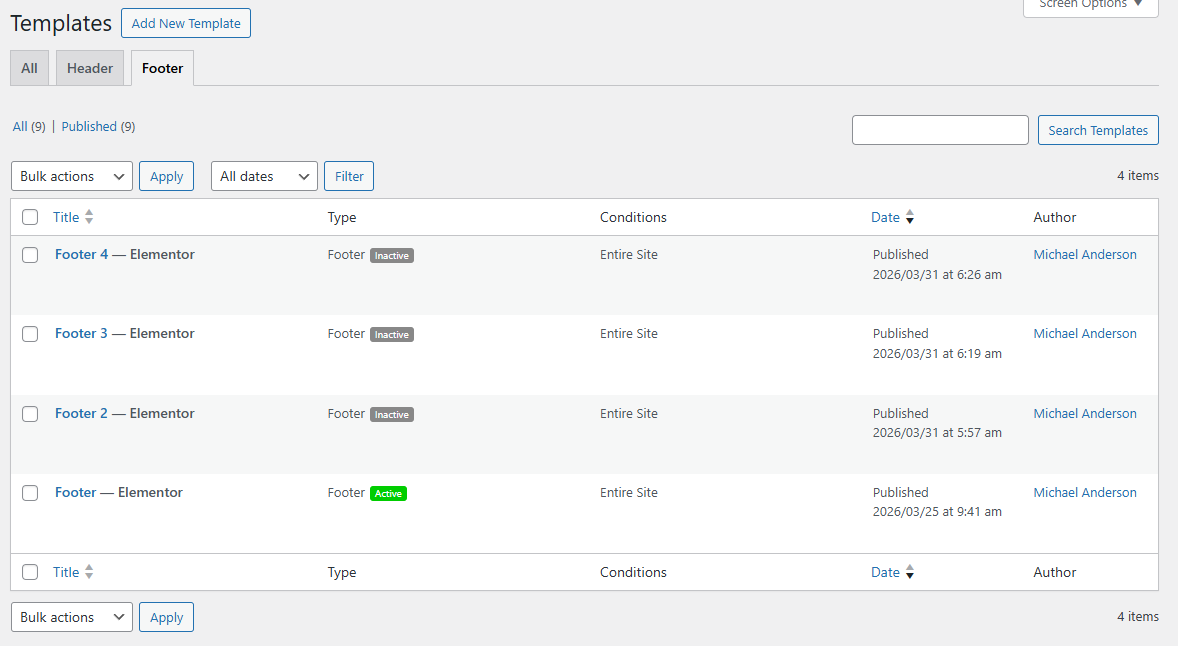Sort templates using the Title column arrows

(90, 216)
